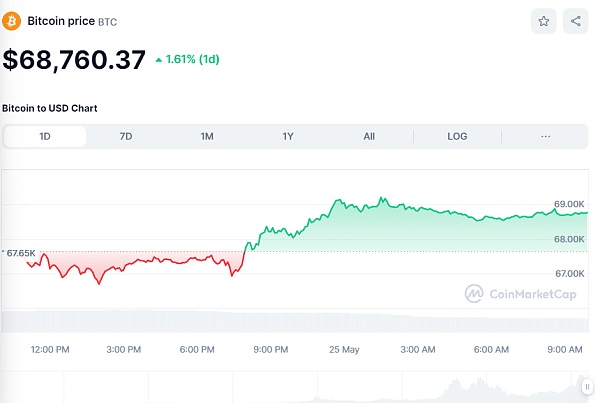The image size is (600, 403).
Task: Click the 67.65K opening price label
Action: 20,253
